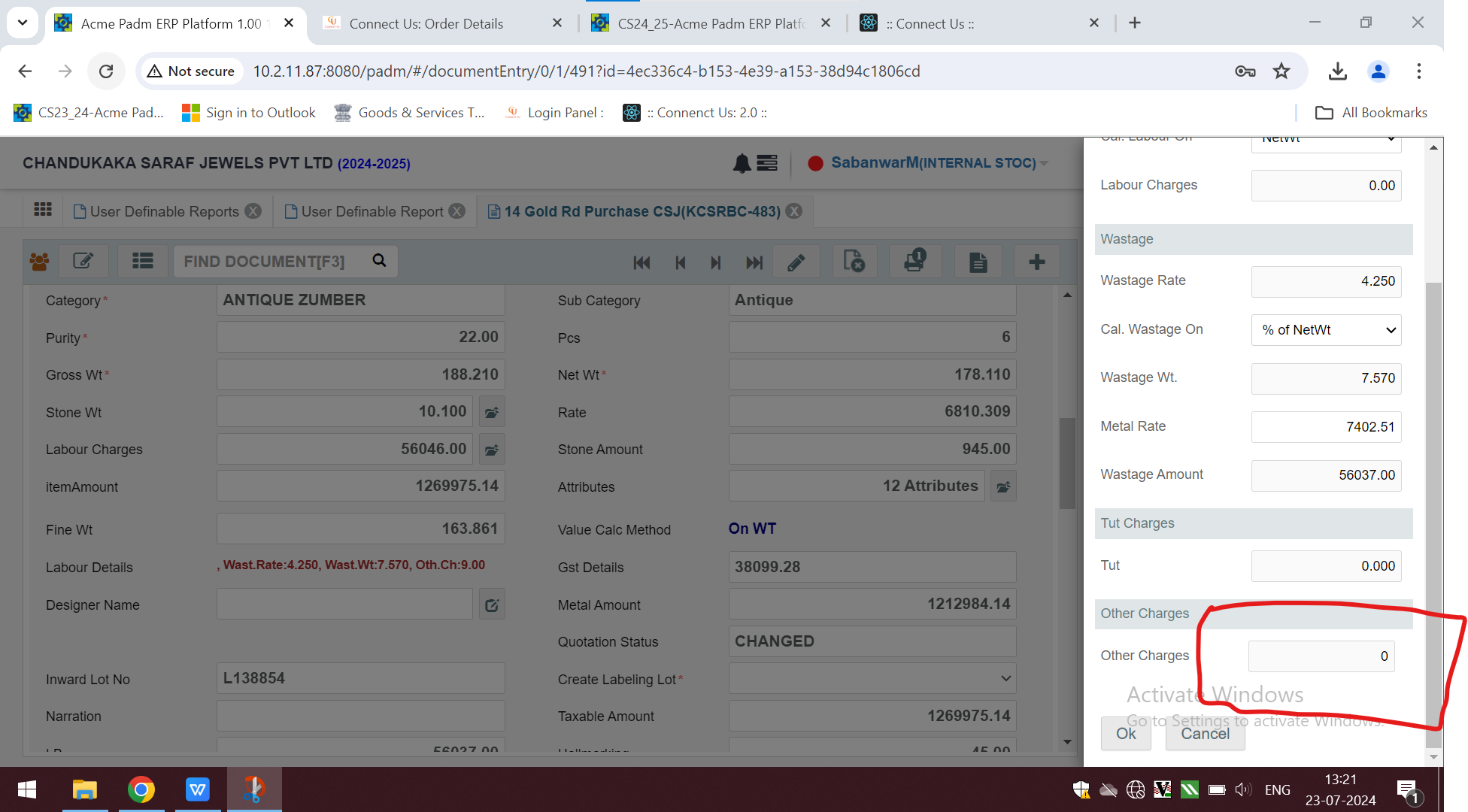Open Chrome from Windows taskbar

pyautogui.click(x=141, y=789)
